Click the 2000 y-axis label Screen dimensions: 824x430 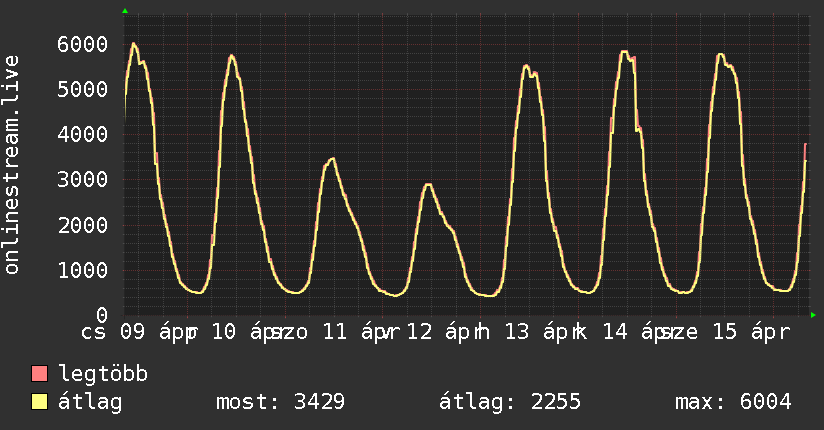[x=83, y=226]
